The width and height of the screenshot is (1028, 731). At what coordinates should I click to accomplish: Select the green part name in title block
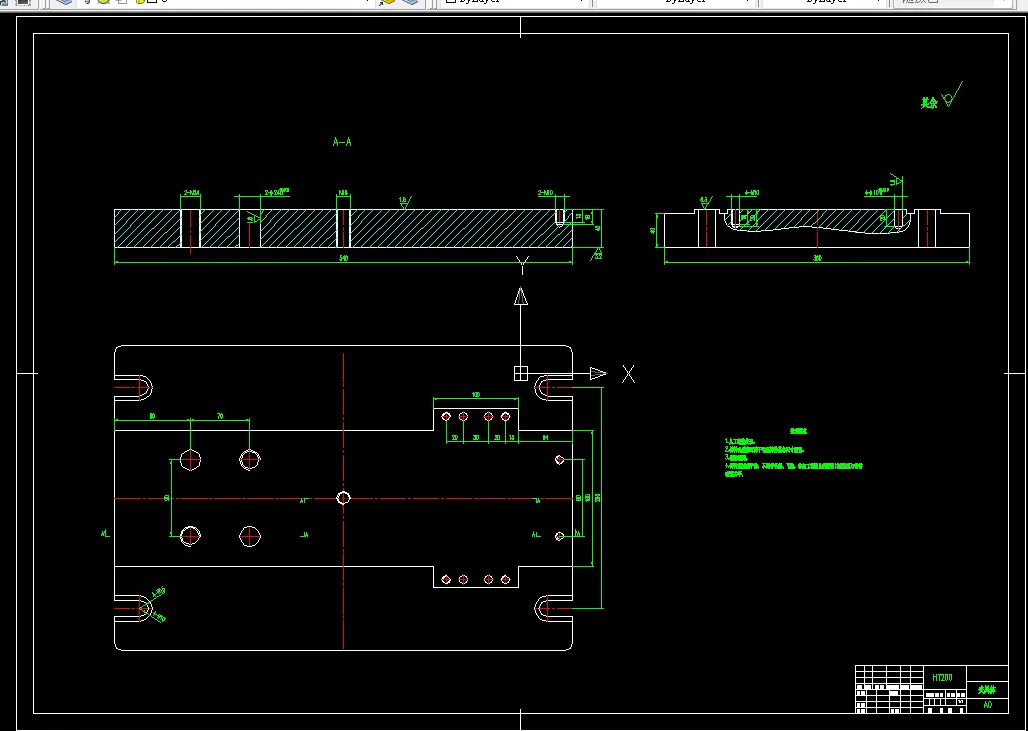[987, 690]
